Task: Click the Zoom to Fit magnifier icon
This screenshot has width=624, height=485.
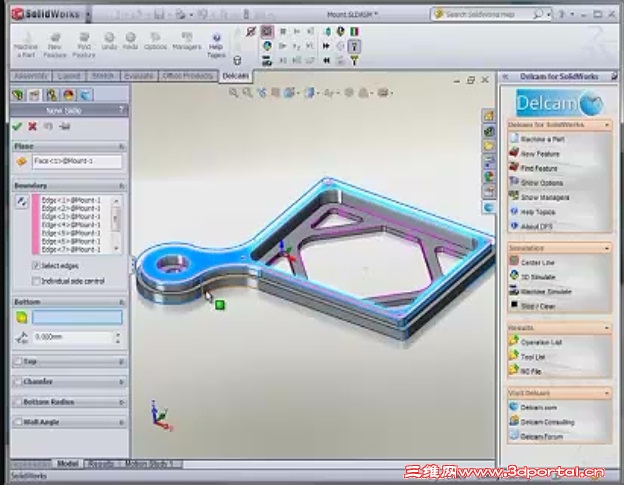Action: coord(234,93)
